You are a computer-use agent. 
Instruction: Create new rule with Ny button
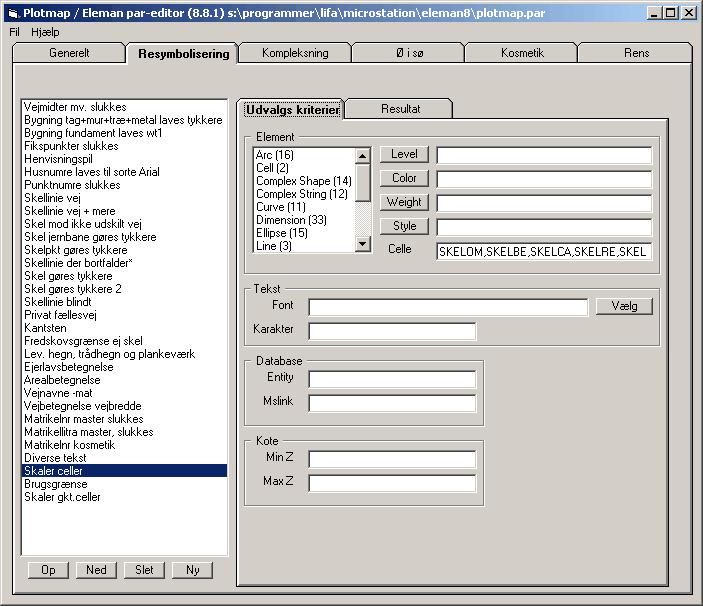(192, 570)
